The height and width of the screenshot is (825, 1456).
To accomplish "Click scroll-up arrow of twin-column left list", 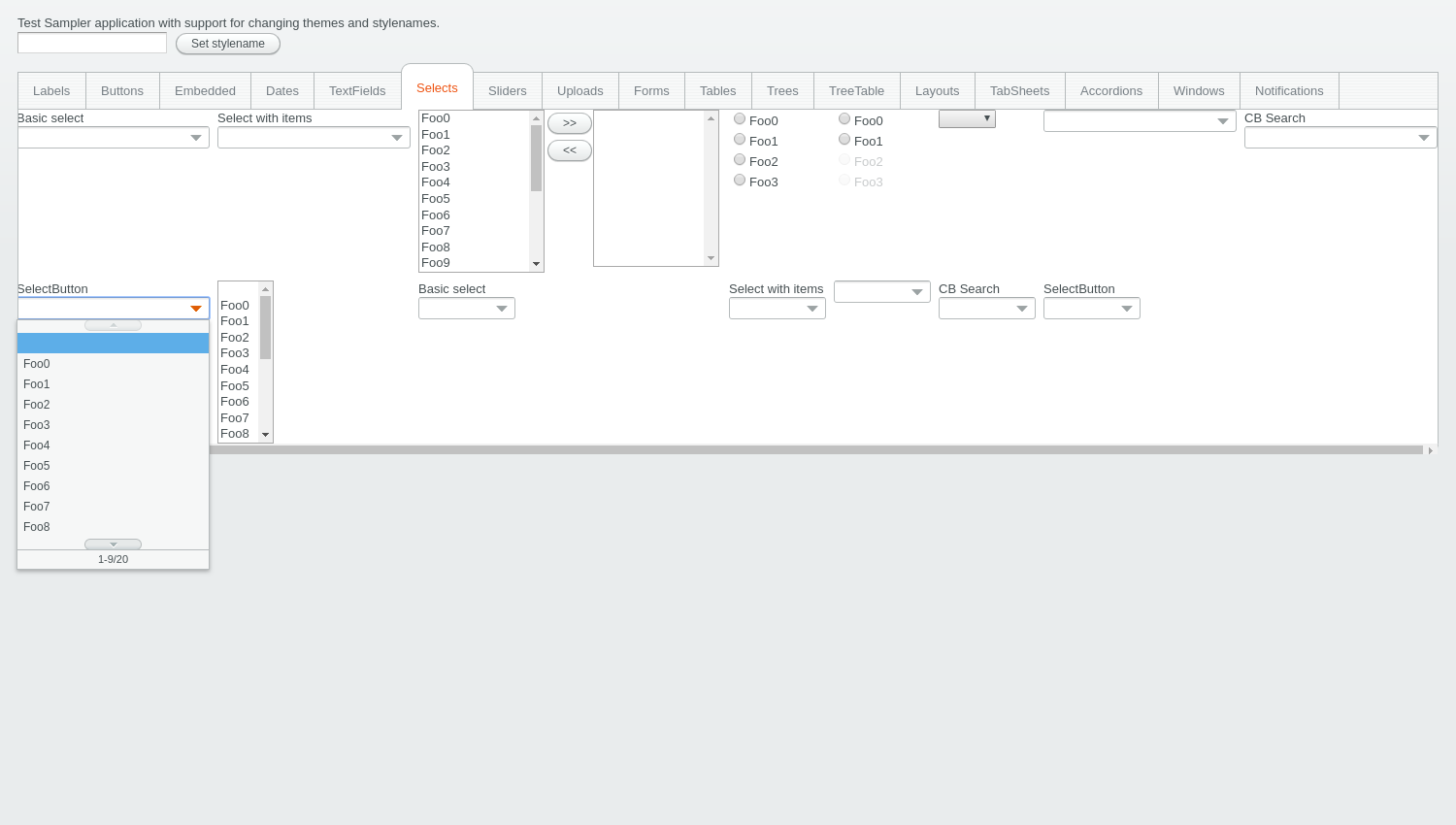I will coord(536,118).
